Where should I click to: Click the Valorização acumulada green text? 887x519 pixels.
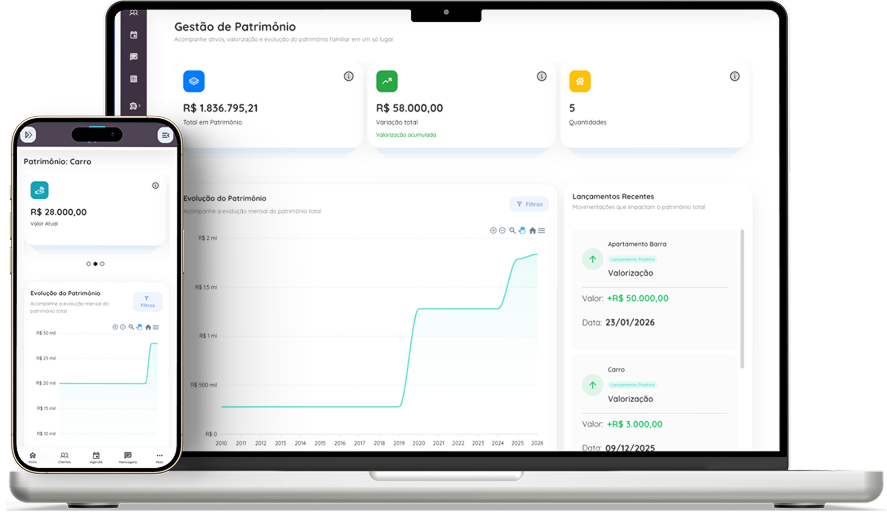pyautogui.click(x=406, y=135)
